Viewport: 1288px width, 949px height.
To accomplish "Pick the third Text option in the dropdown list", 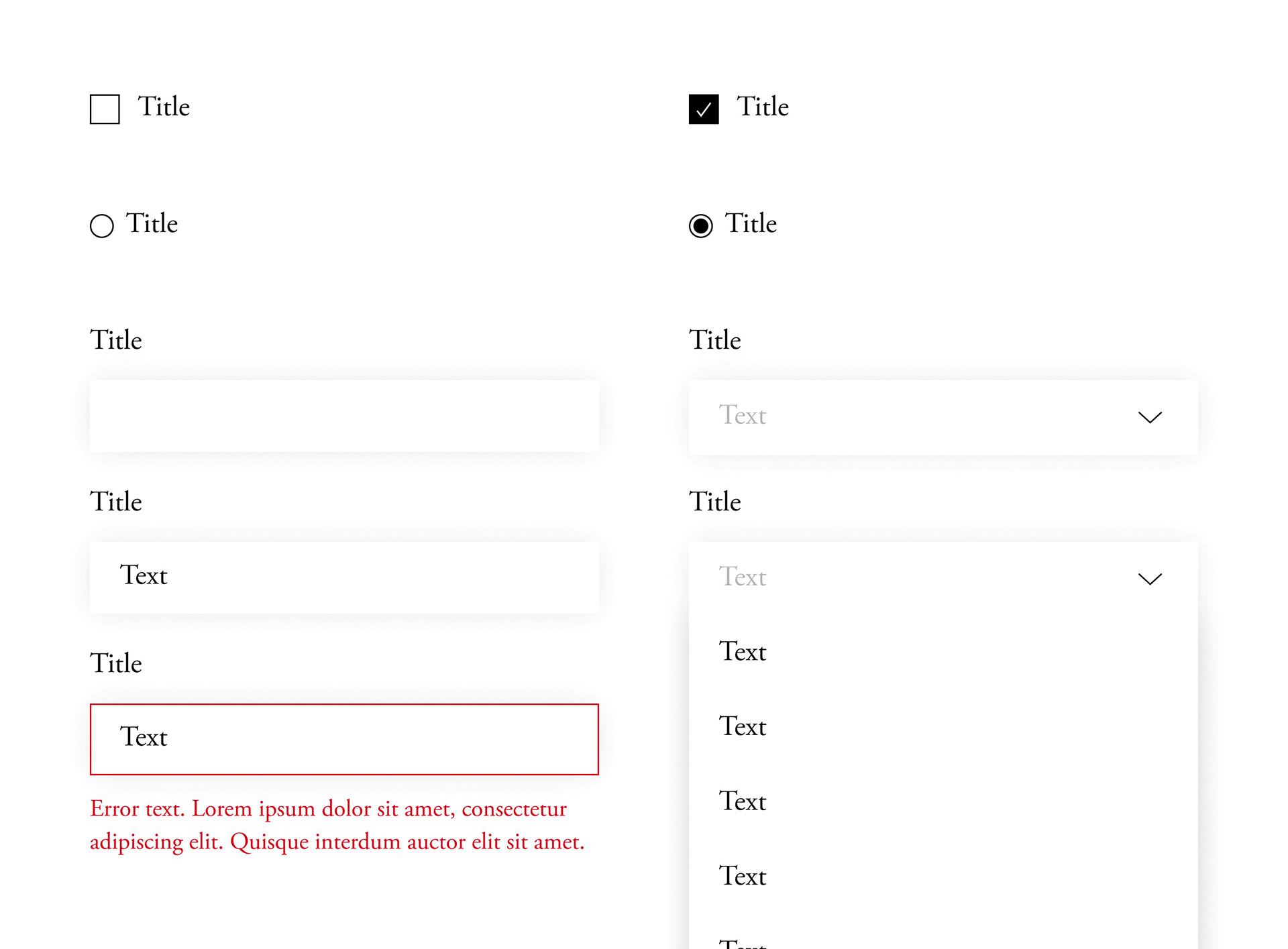I will pos(743,801).
